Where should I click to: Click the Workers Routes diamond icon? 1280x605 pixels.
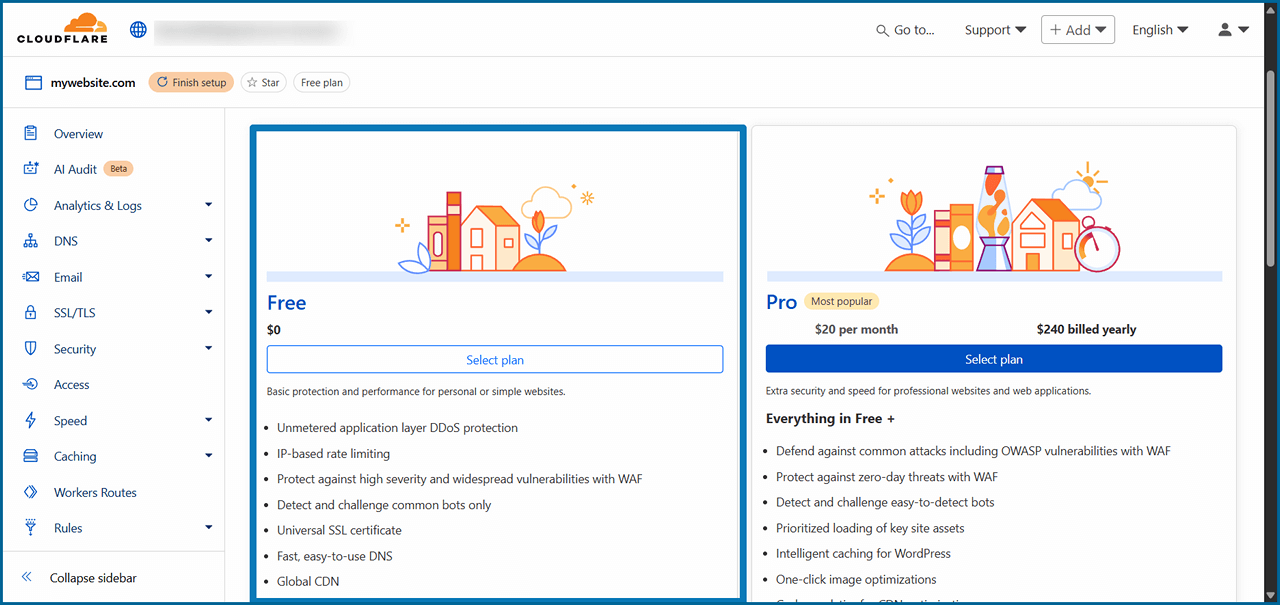click(x=31, y=492)
